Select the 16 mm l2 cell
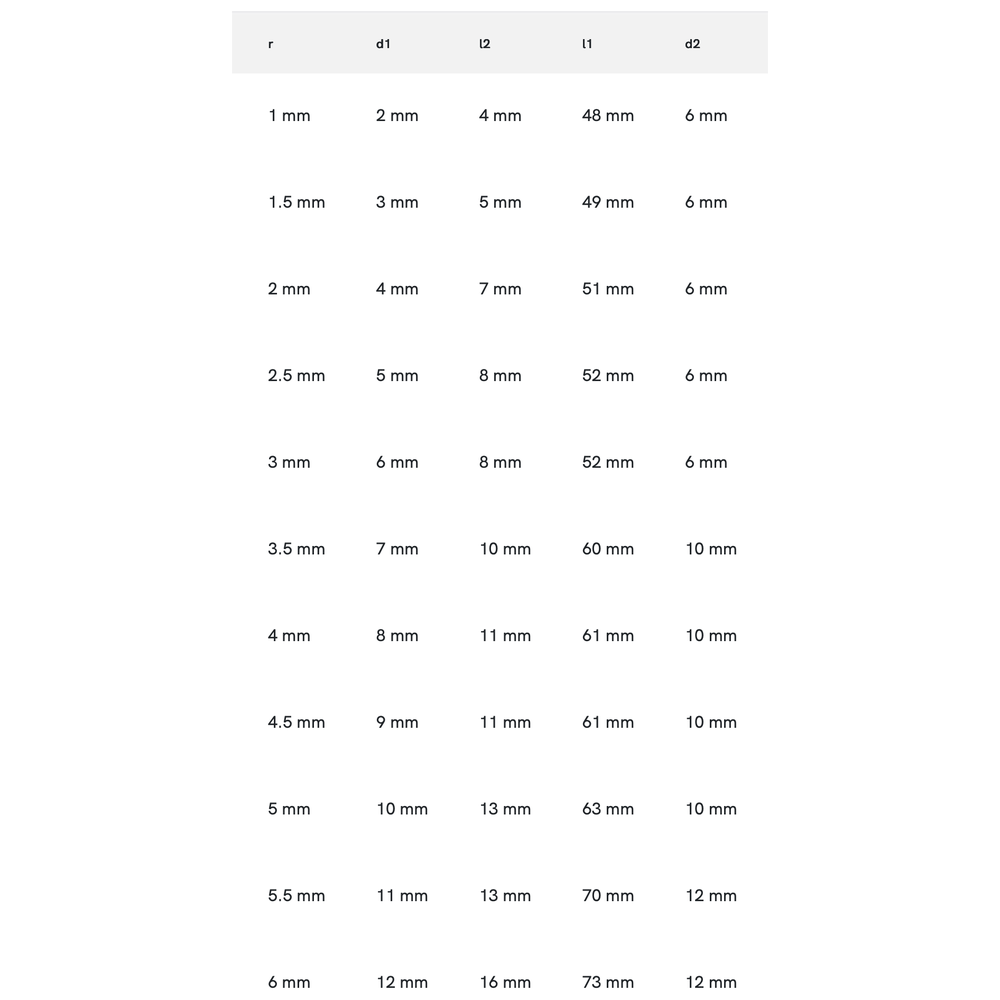Screen dimensions: 1000x1000 [x=505, y=982]
